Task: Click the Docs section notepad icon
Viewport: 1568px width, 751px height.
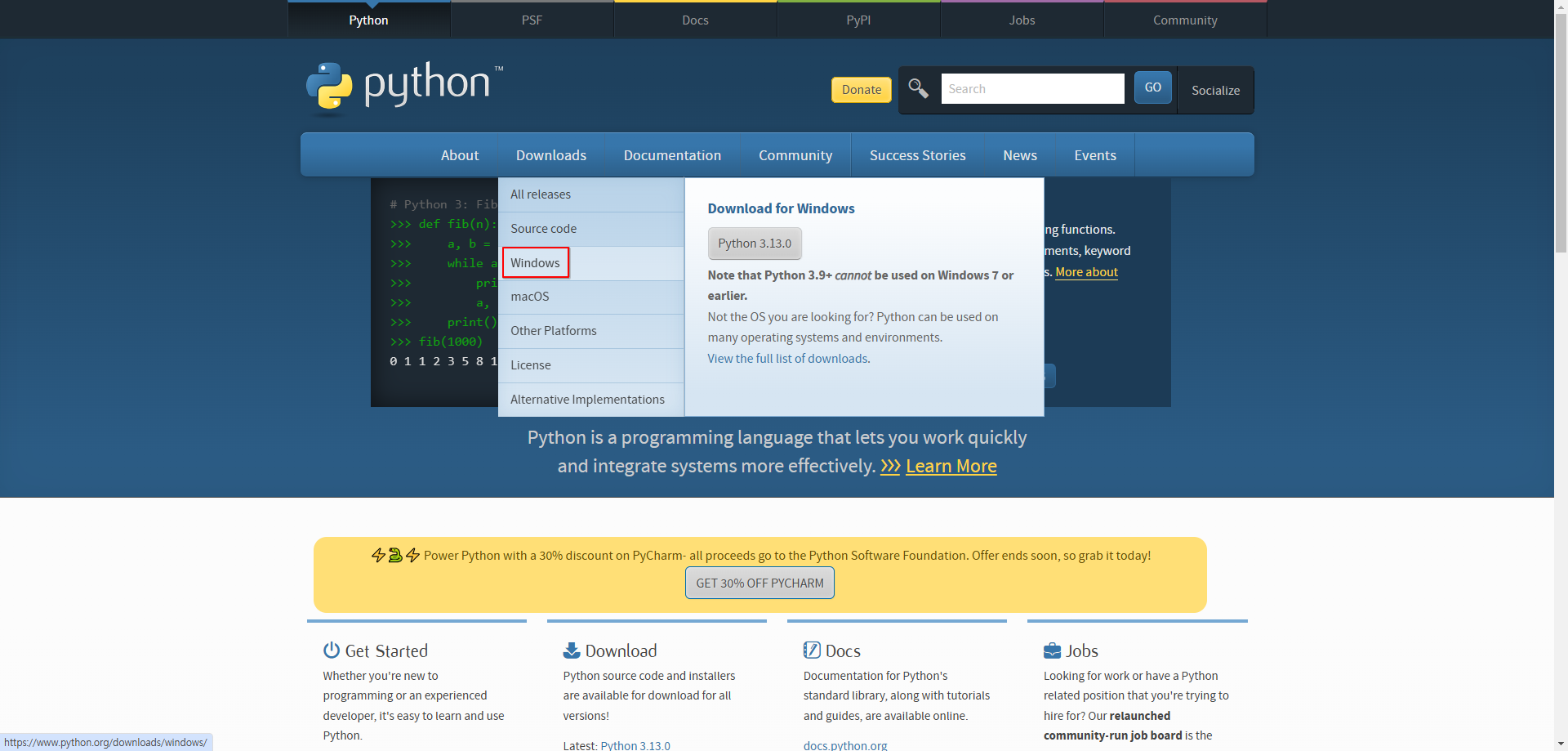Action: coord(812,650)
